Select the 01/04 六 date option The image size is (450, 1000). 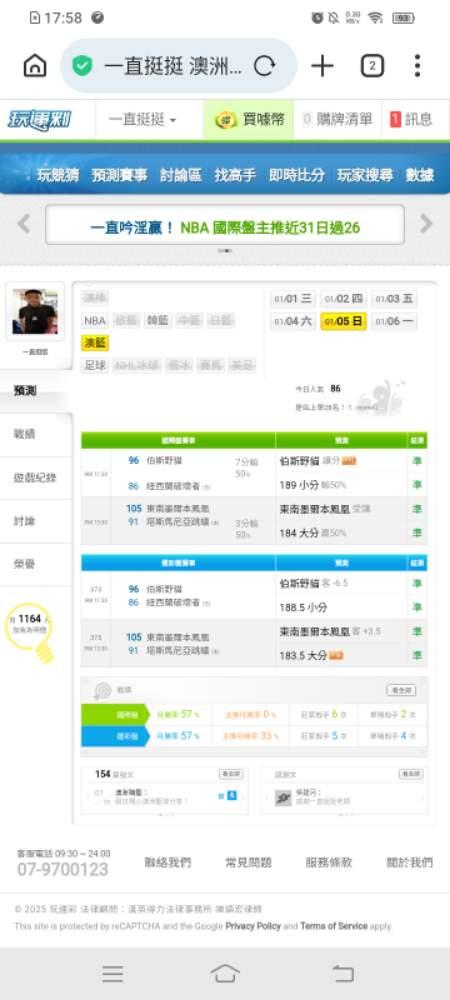tap(292, 321)
